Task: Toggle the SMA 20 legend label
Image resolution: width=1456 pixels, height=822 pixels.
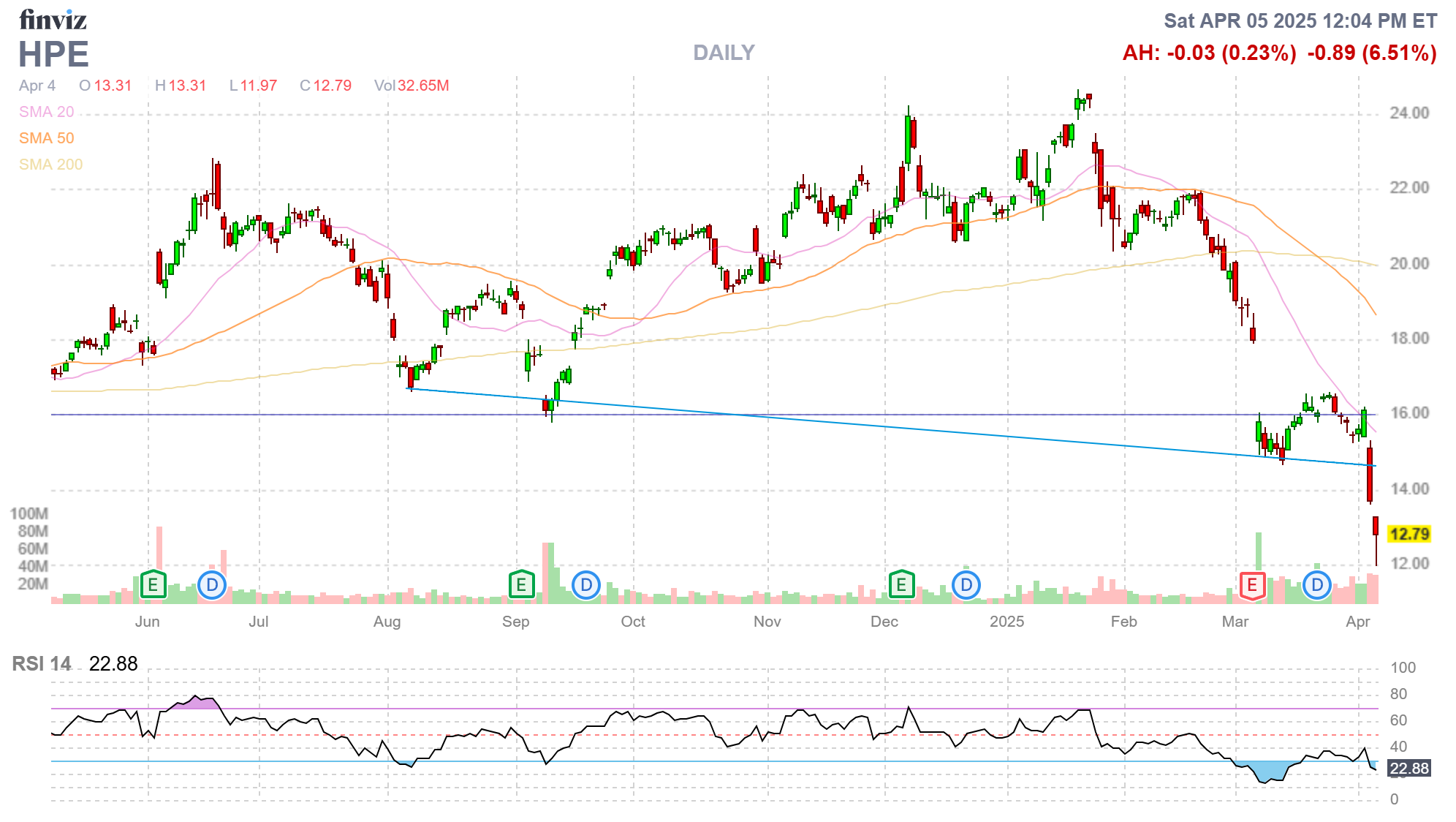Action: (x=47, y=112)
